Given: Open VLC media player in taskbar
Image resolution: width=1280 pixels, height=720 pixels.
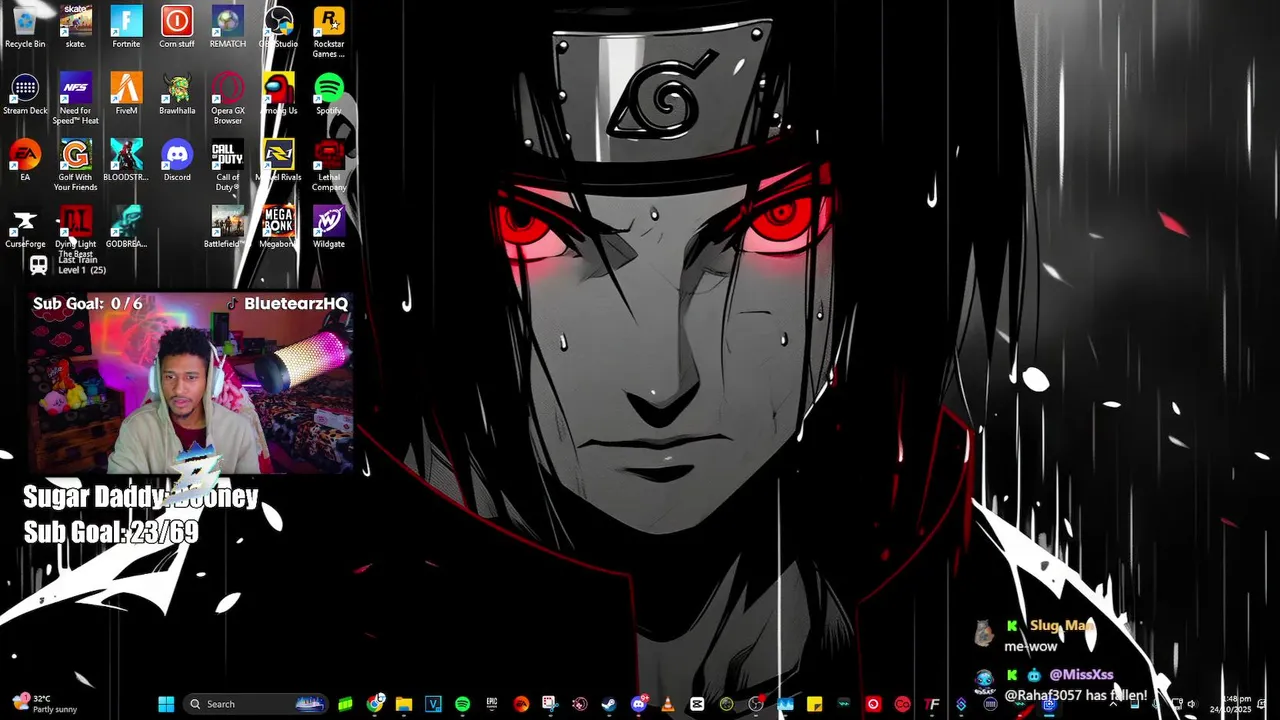Looking at the screenshot, I should (x=667, y=704).
